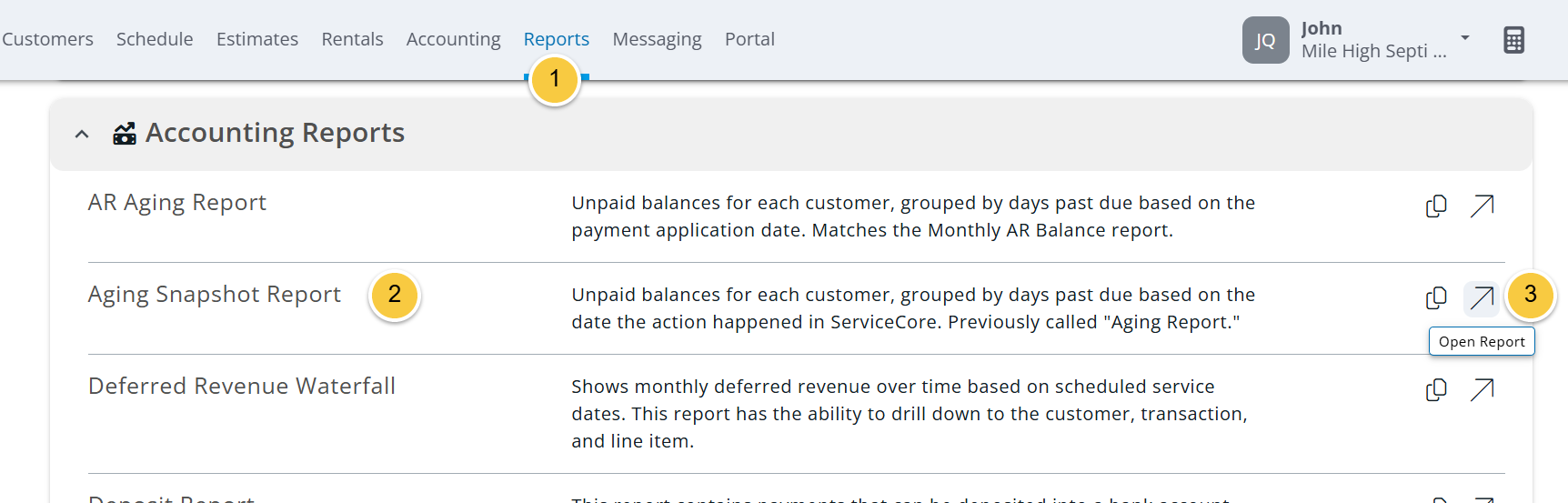Open the John account dropdown arrow
Image resolution: width=1568 pixels, height=503 pixels.
1464,38
